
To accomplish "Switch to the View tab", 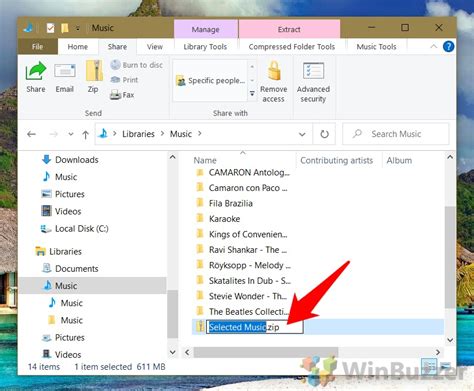I will click(x=155, y=47).
